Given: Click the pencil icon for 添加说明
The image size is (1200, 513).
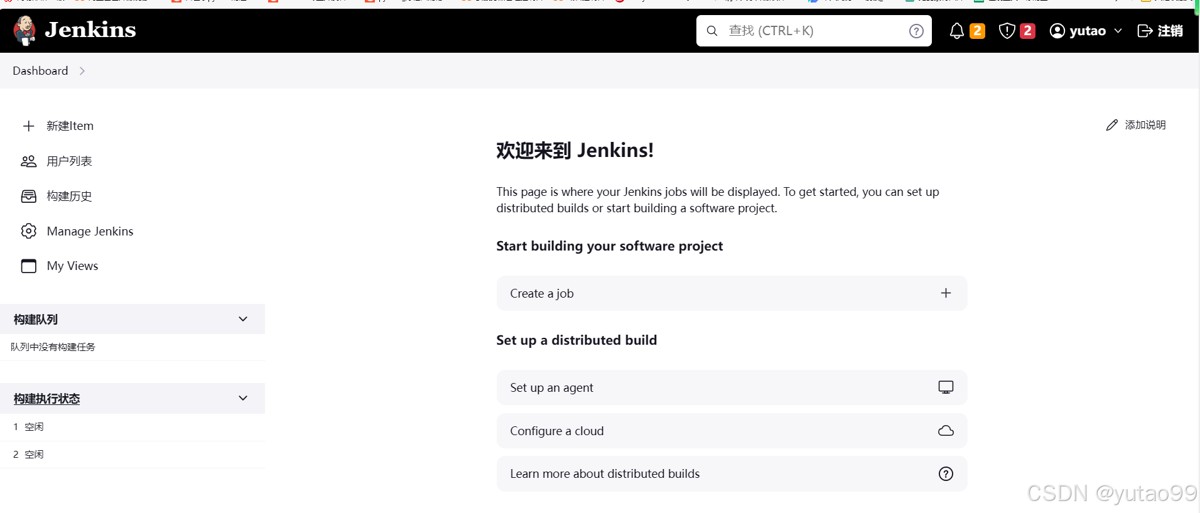Looking at the screenshot, I should click(x=1111, y=125).
